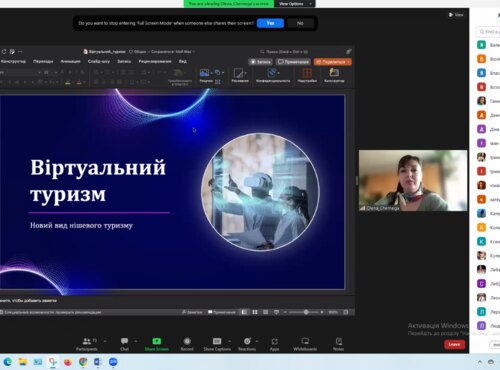Turn on Show Captions in Zoom
The width and height of the screenshot is (500, 370).
tap(217, 344)
